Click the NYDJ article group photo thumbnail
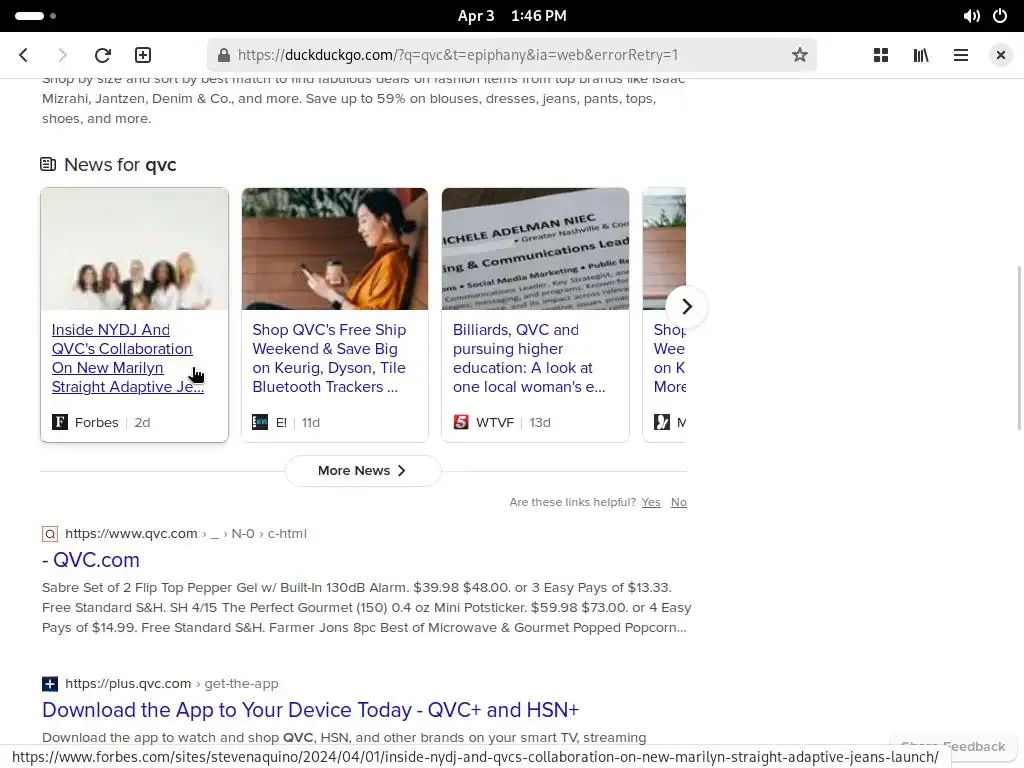1024x768 pixels. [x=135, y=249]
